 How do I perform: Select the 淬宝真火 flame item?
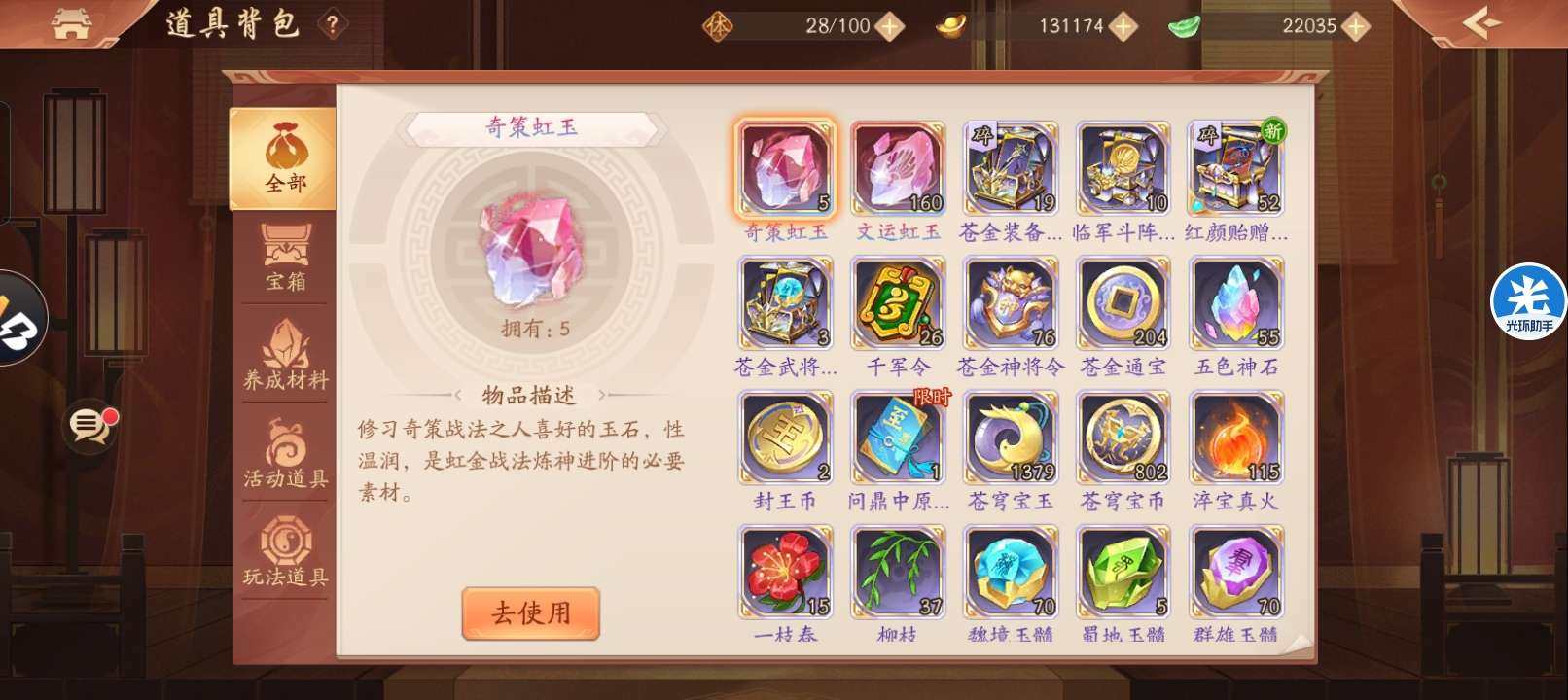pyautogui.click(x=1235, y=438)
